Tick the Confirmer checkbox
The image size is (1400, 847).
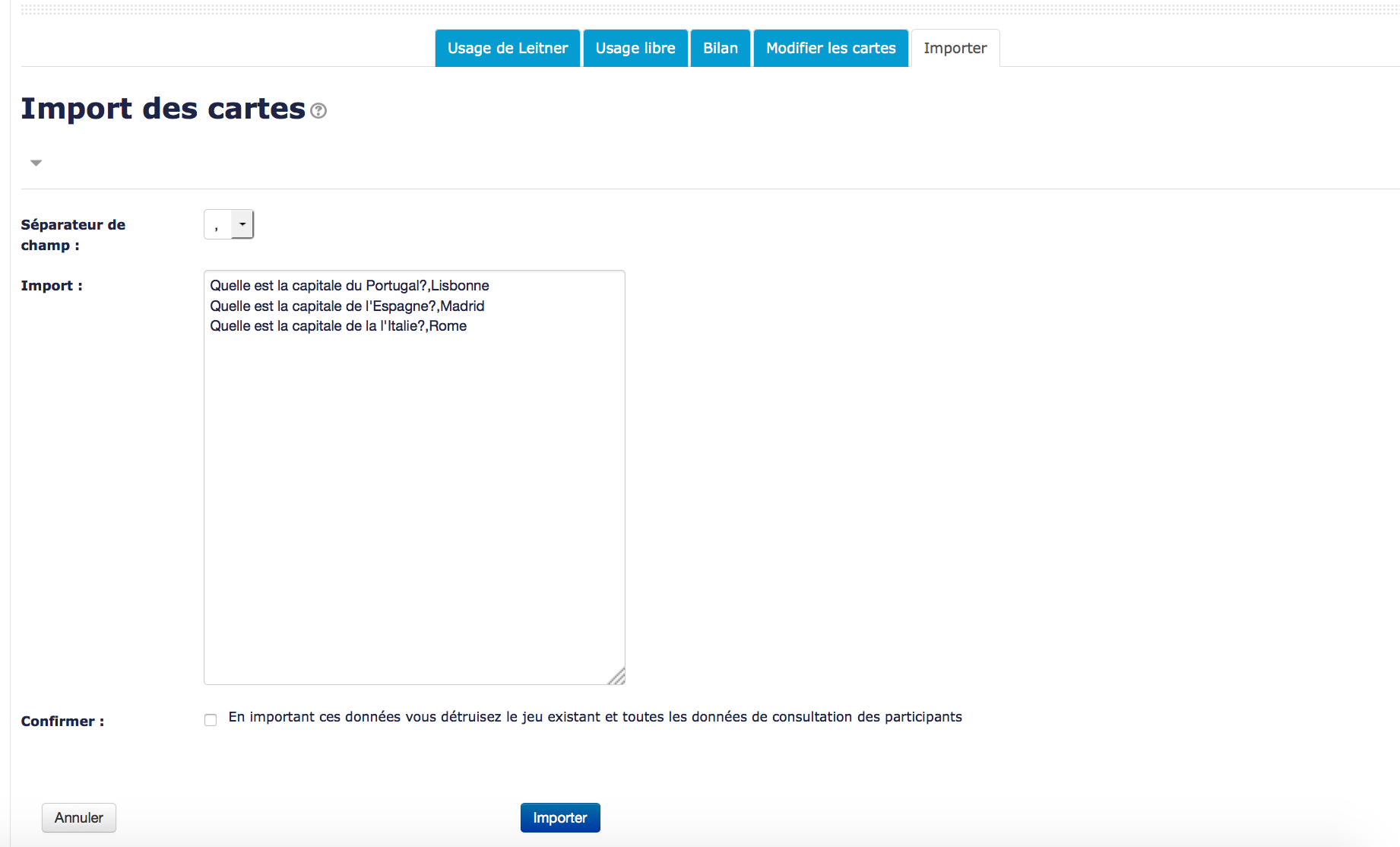point(211,720)
